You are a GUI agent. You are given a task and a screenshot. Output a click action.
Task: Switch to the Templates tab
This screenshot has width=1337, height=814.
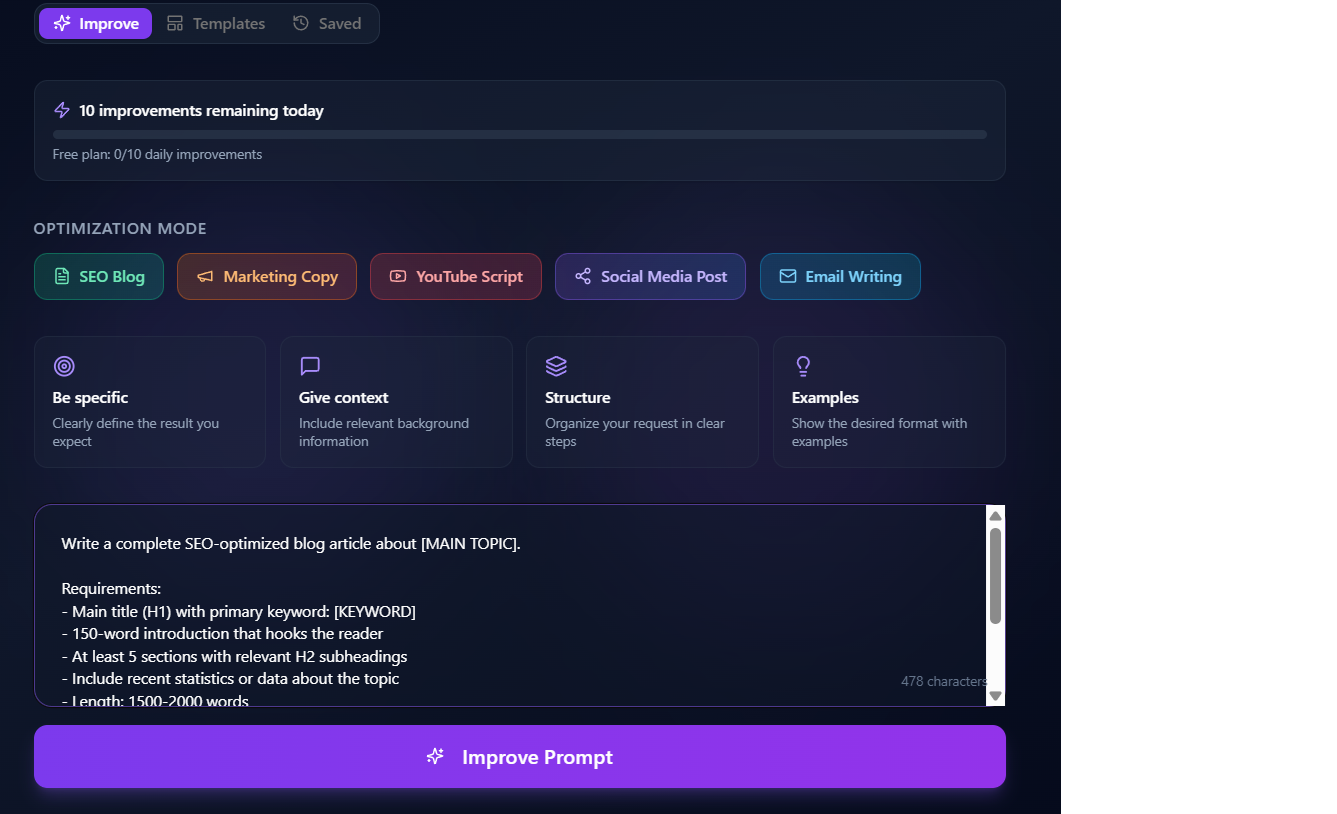[216, 22]
